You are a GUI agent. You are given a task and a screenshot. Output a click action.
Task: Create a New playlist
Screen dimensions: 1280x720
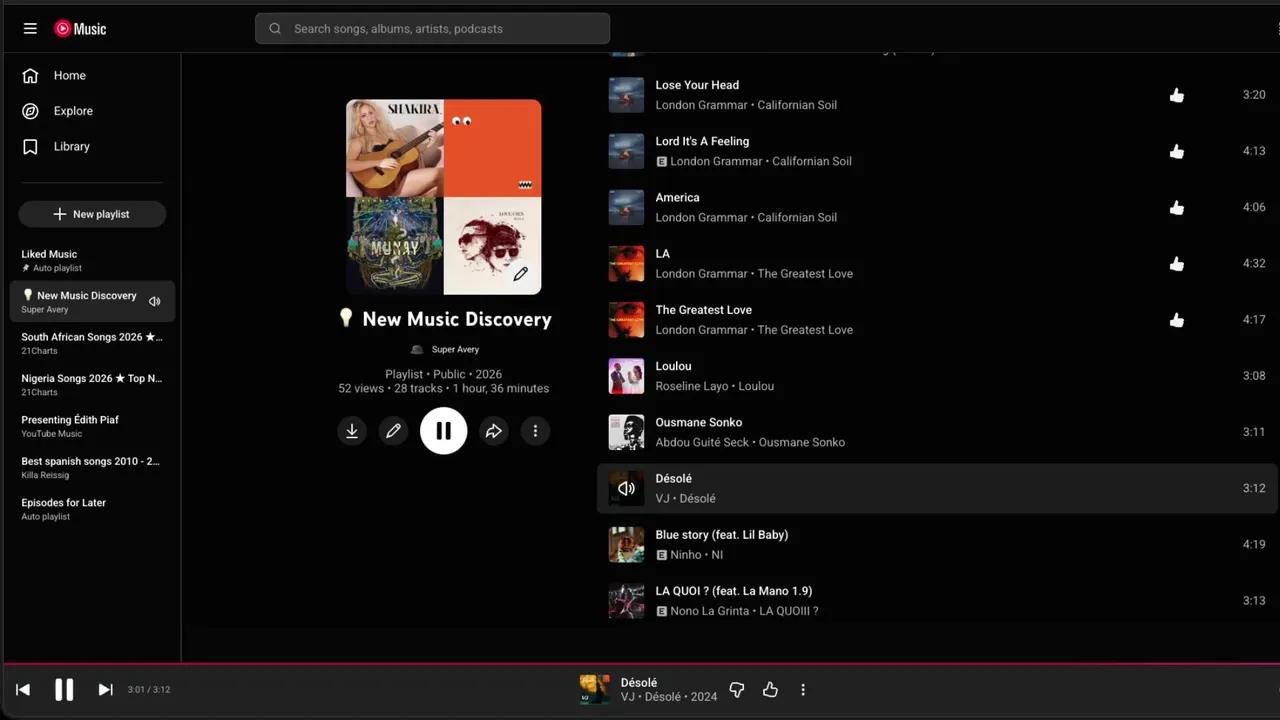point(92,214)
